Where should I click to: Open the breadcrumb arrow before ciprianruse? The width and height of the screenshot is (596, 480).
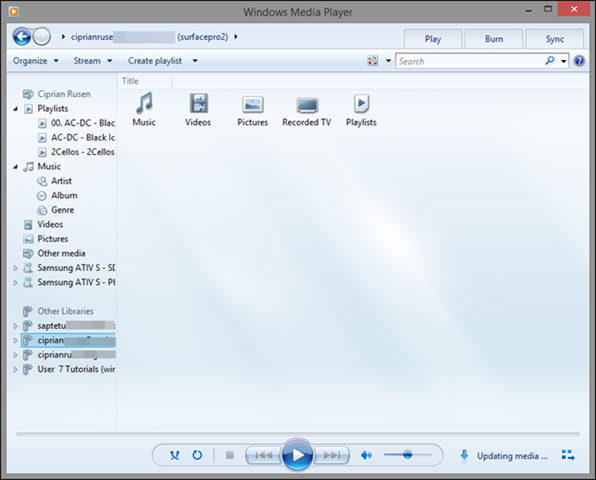click(x=63, y=37)
